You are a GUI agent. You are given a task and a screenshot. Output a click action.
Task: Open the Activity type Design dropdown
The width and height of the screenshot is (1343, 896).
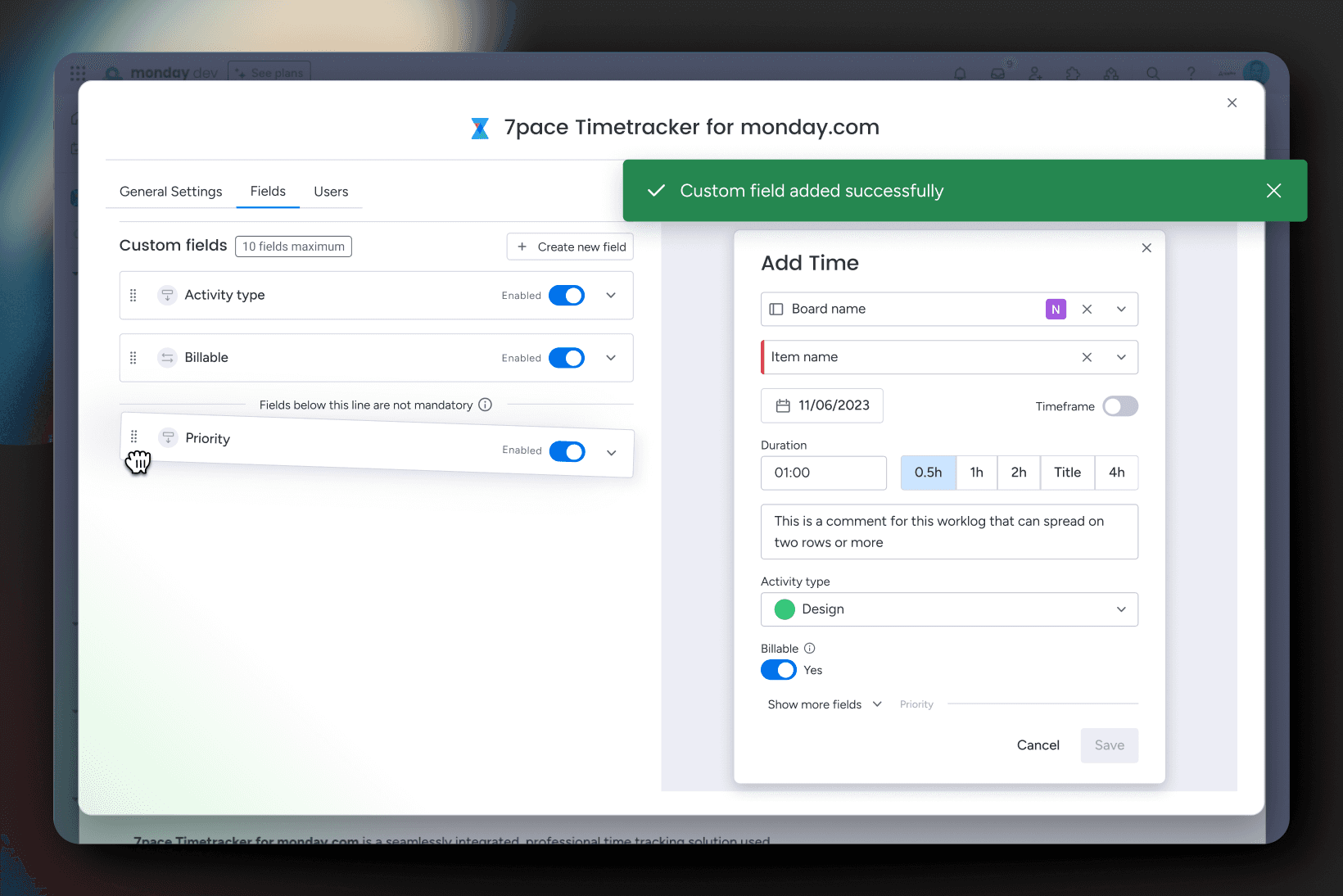point(949,609)
